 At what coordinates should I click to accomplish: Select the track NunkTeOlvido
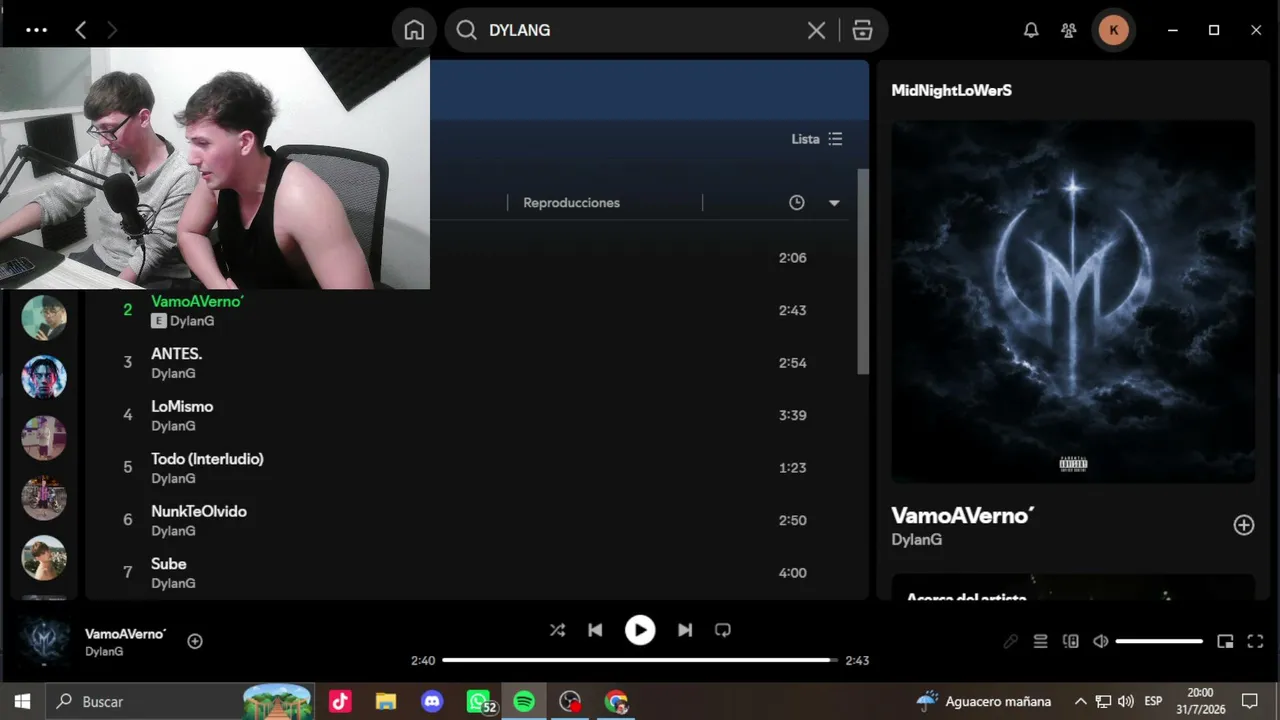tap(199, 511)
